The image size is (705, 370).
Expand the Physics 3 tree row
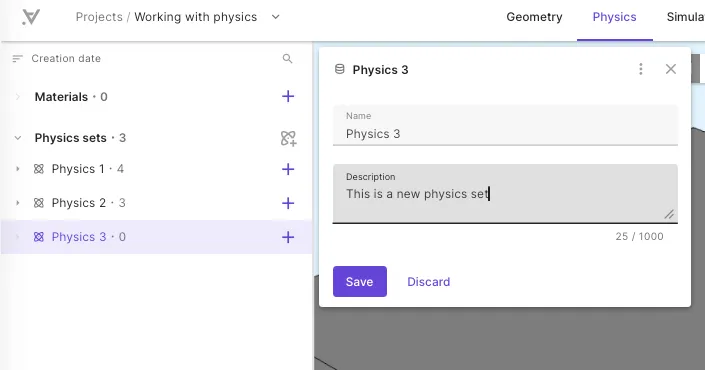tap(18, 237)
